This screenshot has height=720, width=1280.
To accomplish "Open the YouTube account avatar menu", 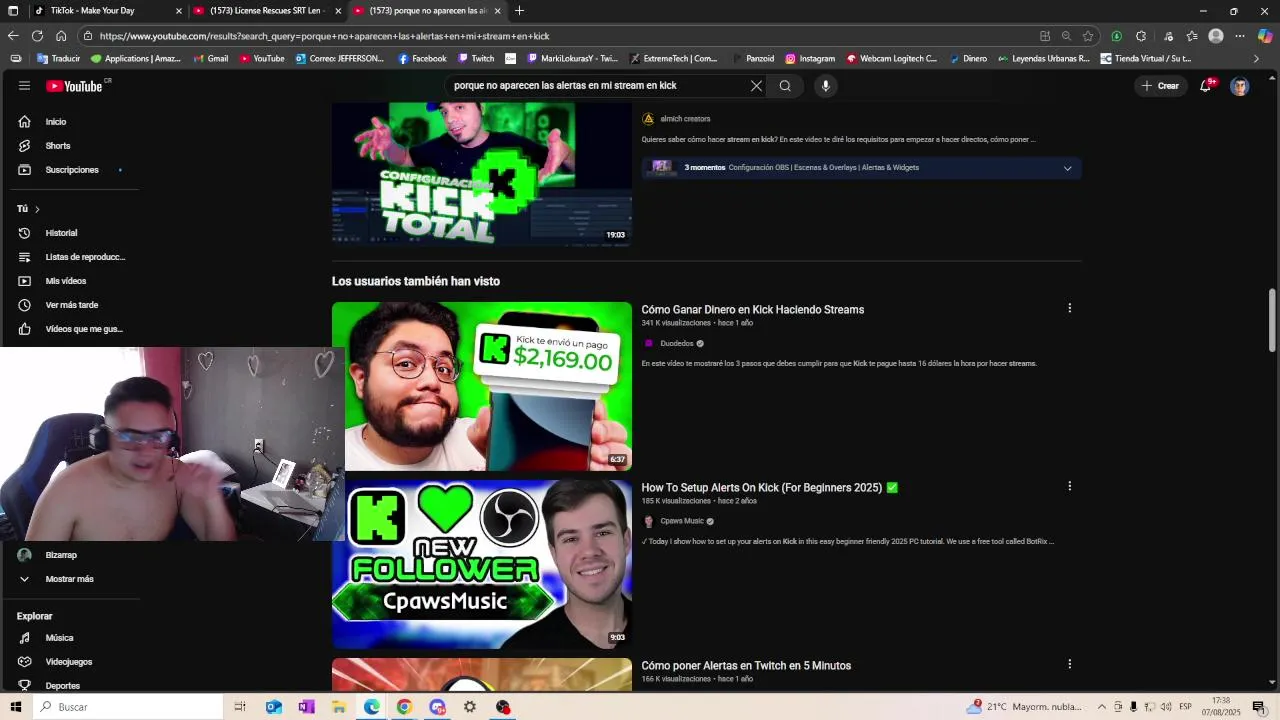I will [1240, 86].
